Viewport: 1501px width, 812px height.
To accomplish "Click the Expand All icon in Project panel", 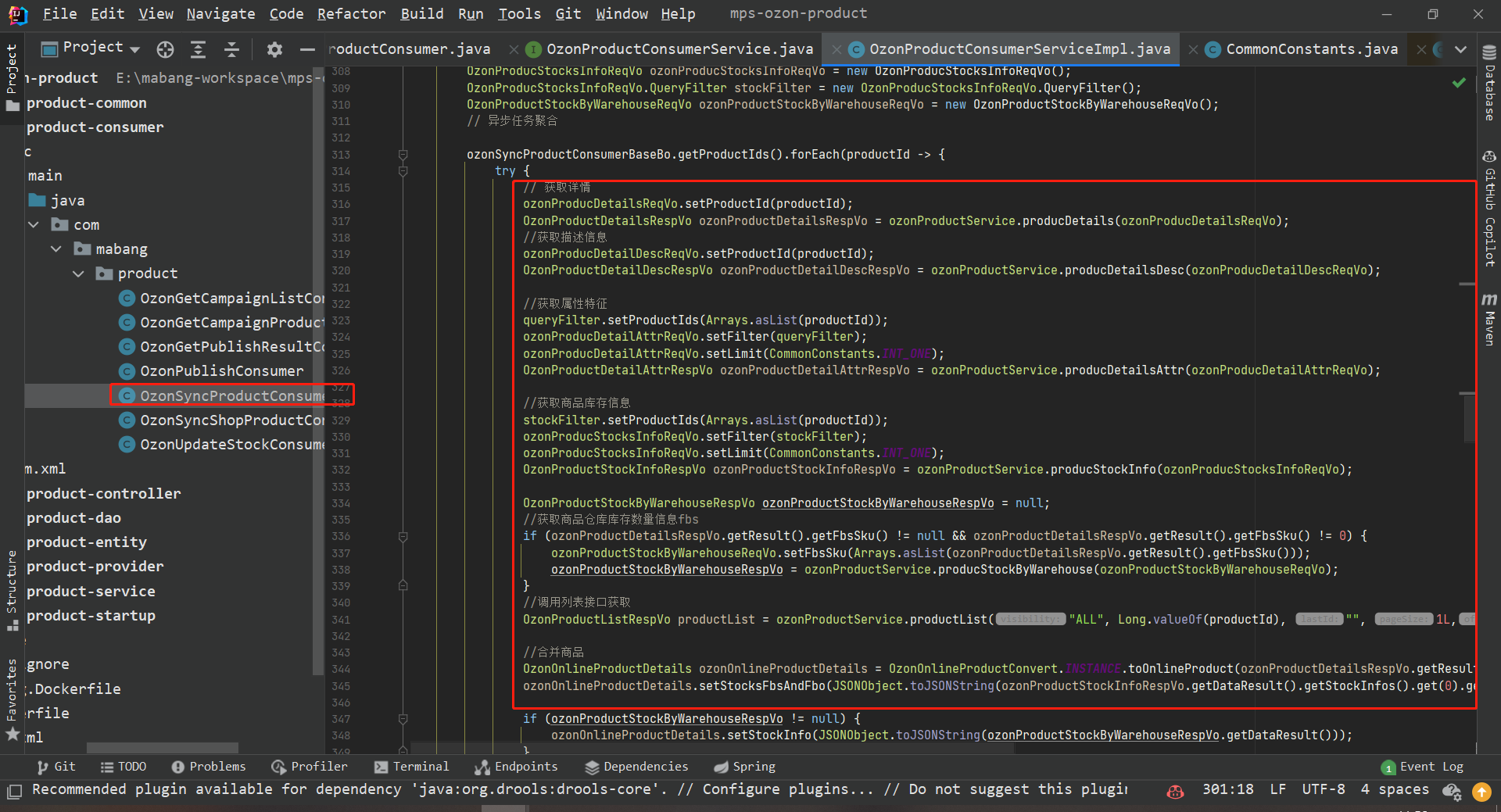I will [199, 50].
